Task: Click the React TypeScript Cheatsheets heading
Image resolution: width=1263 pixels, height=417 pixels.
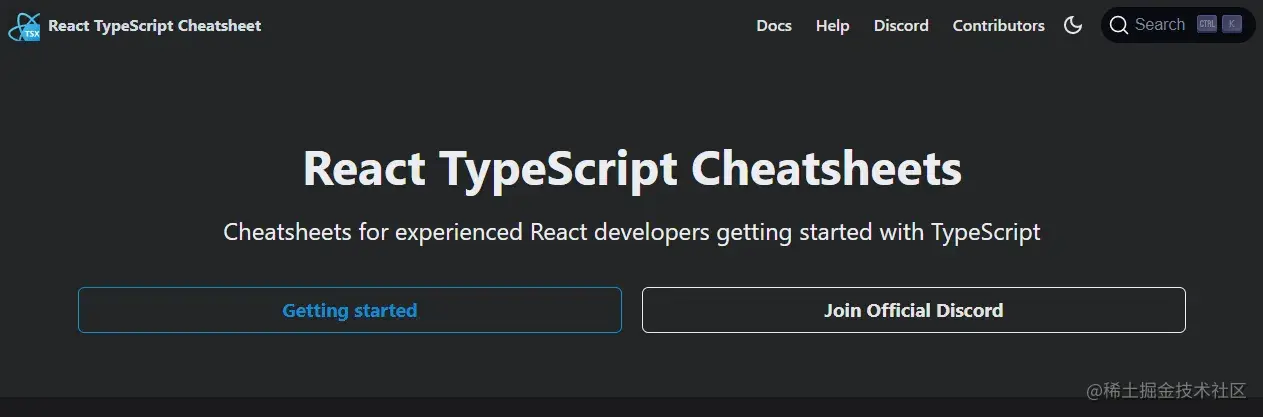Action: point(632,169)
